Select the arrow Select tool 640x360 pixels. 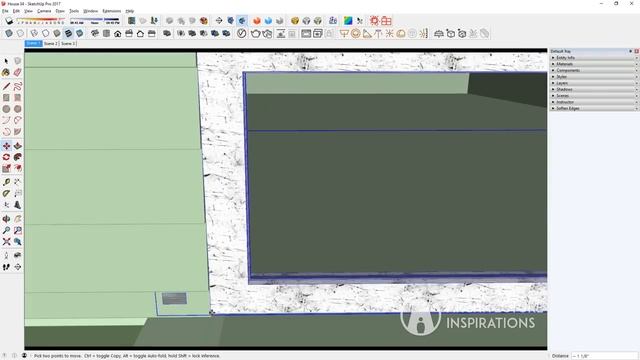click(6, 61)
